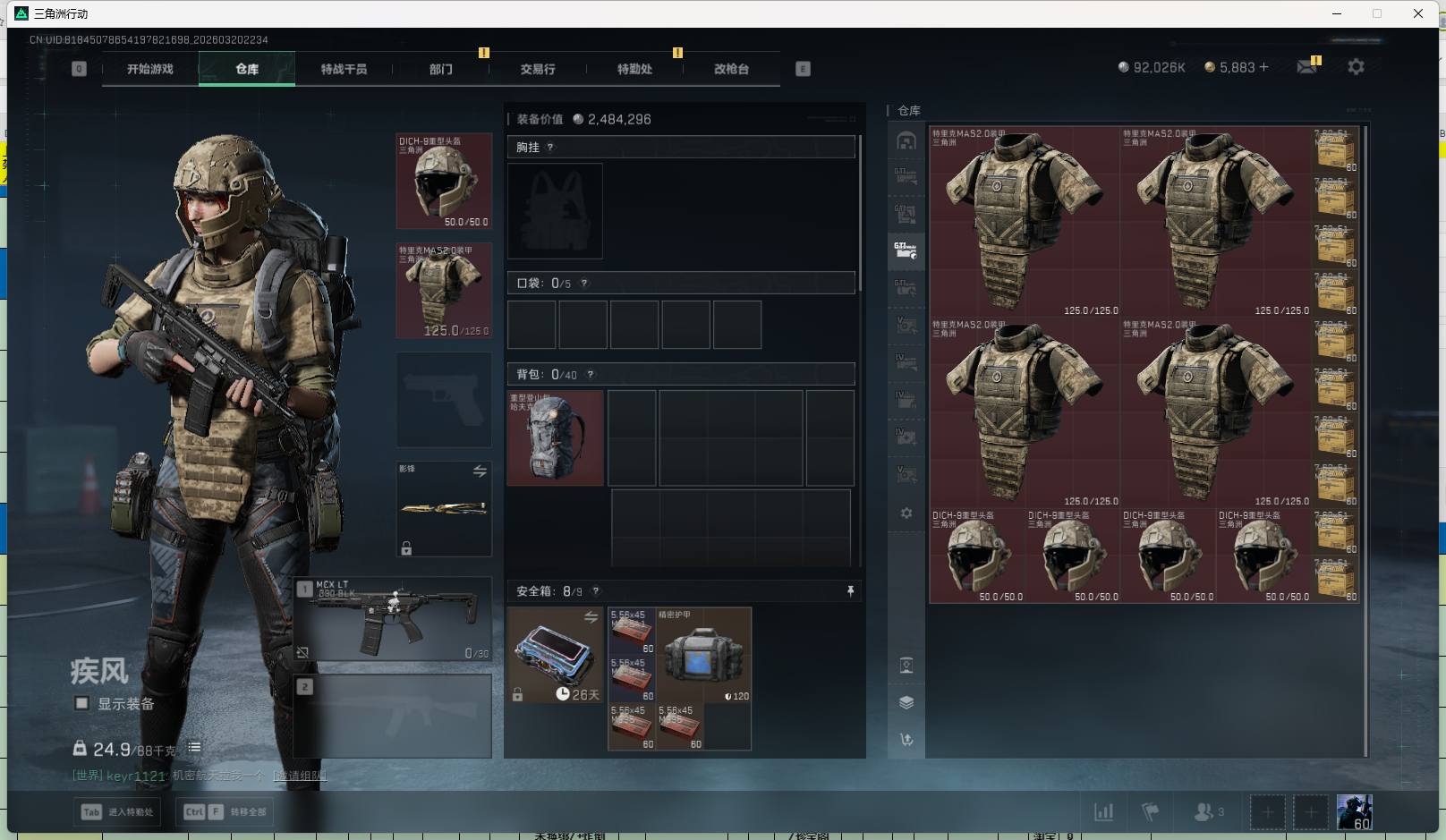Select the 影蜂 melee weapon slot
Image resolution: width=1446 pixels, height=840 pixels.
(x=444, y=509)
